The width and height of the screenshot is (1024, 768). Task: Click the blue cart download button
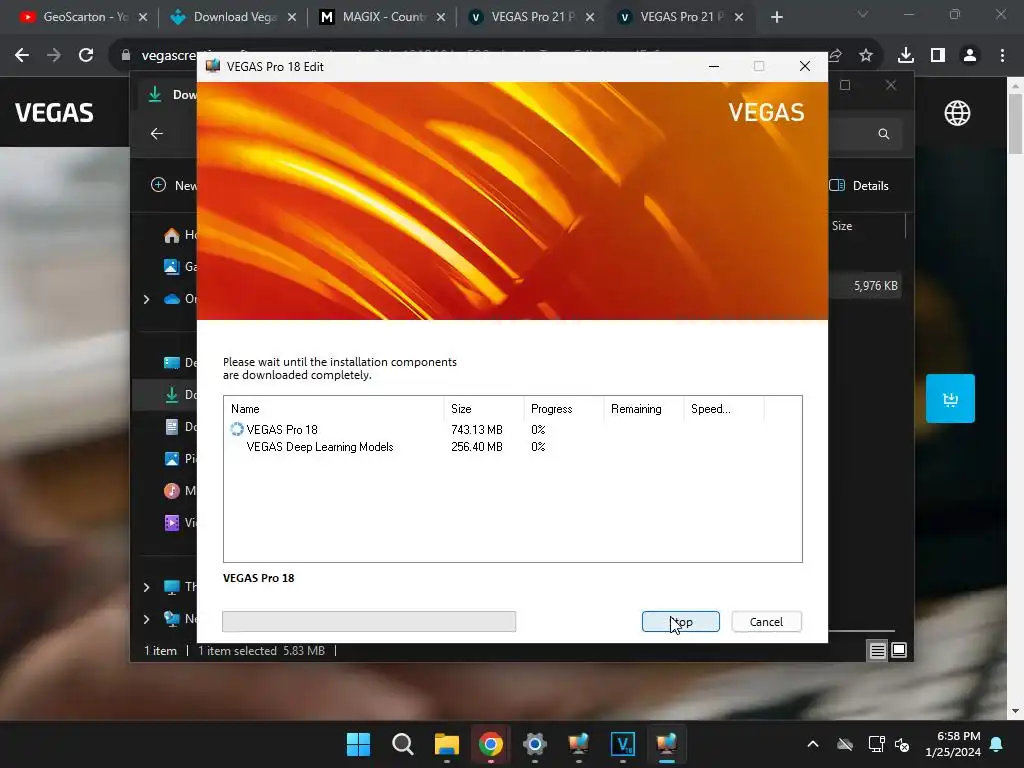(950, 398)
